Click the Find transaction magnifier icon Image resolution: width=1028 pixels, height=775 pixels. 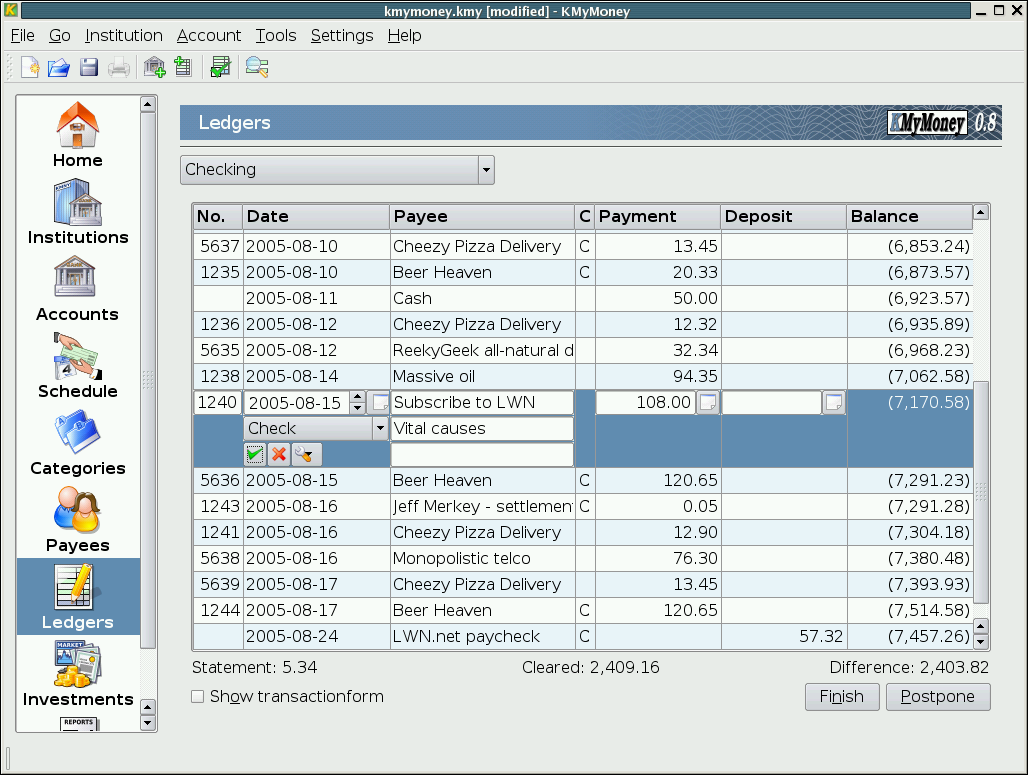[257, 68]
